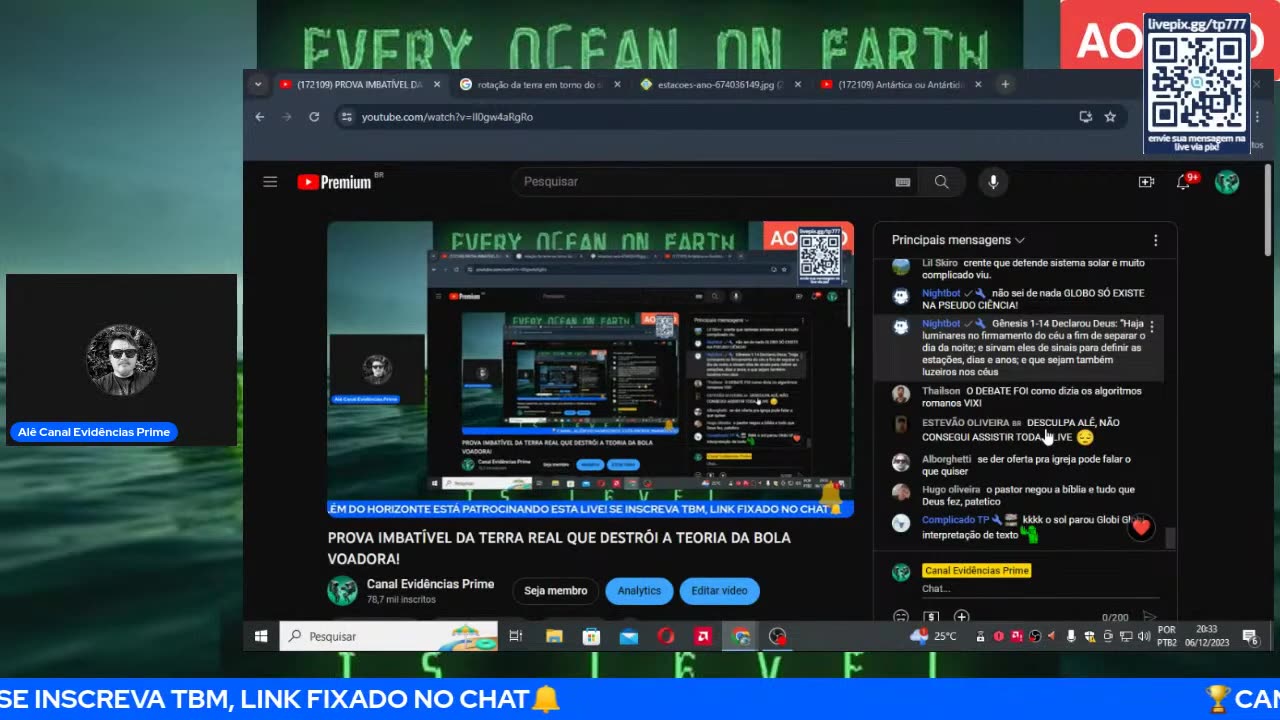This screenshot has height=720, width=1280.
Task: Close the rotação da terra tab
Action: click(x=617, y=85)
